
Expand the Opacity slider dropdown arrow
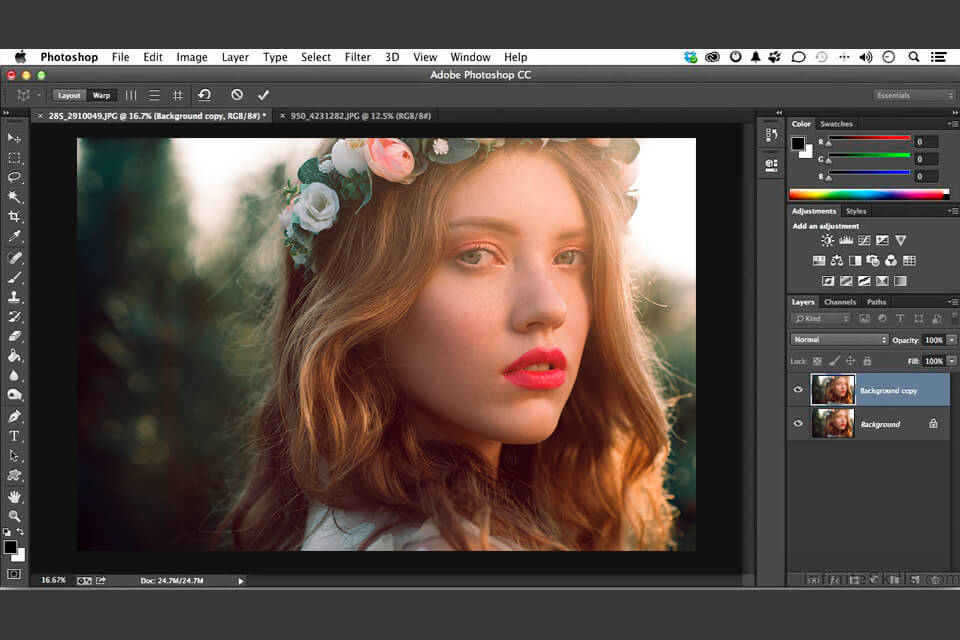(x=952, y=340)
